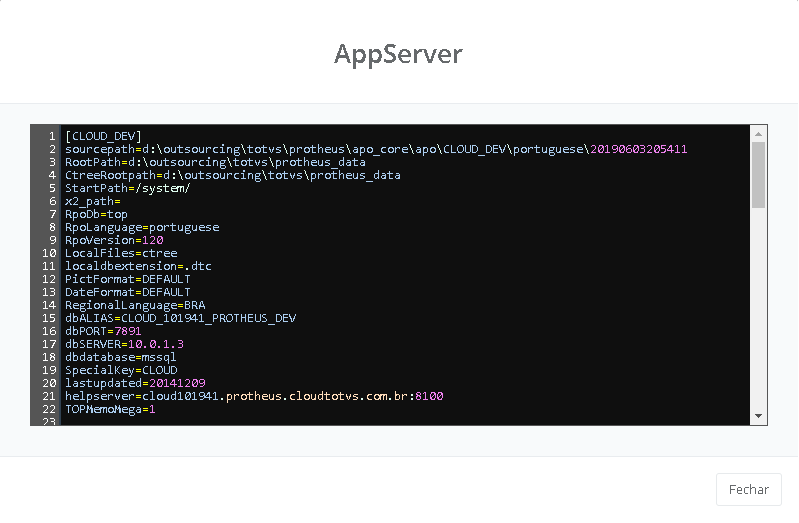Click the [CLOUD_DEV] section header line
Screen dimensions: 799x523
[x=103, y=136]
